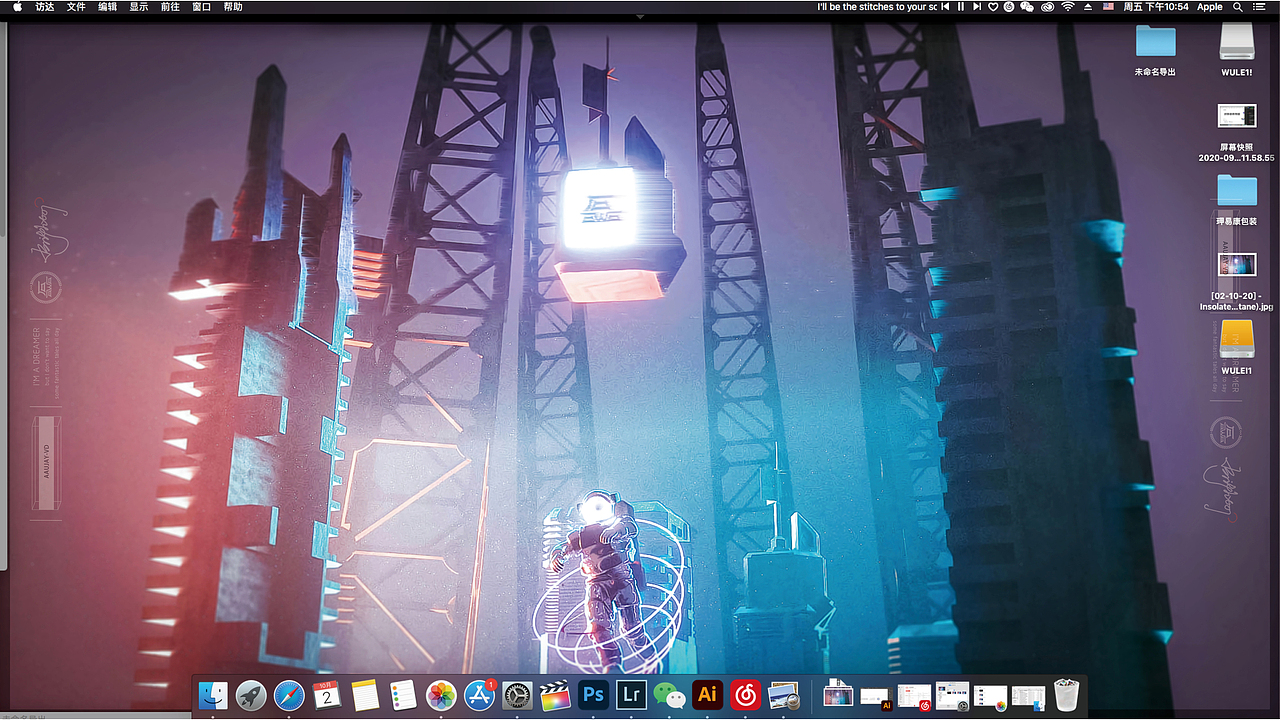This screenshot has width=1280, height=720.
Task: Open WeChat in the Dock
Action: pyautogui.click(x=669, y=695)
